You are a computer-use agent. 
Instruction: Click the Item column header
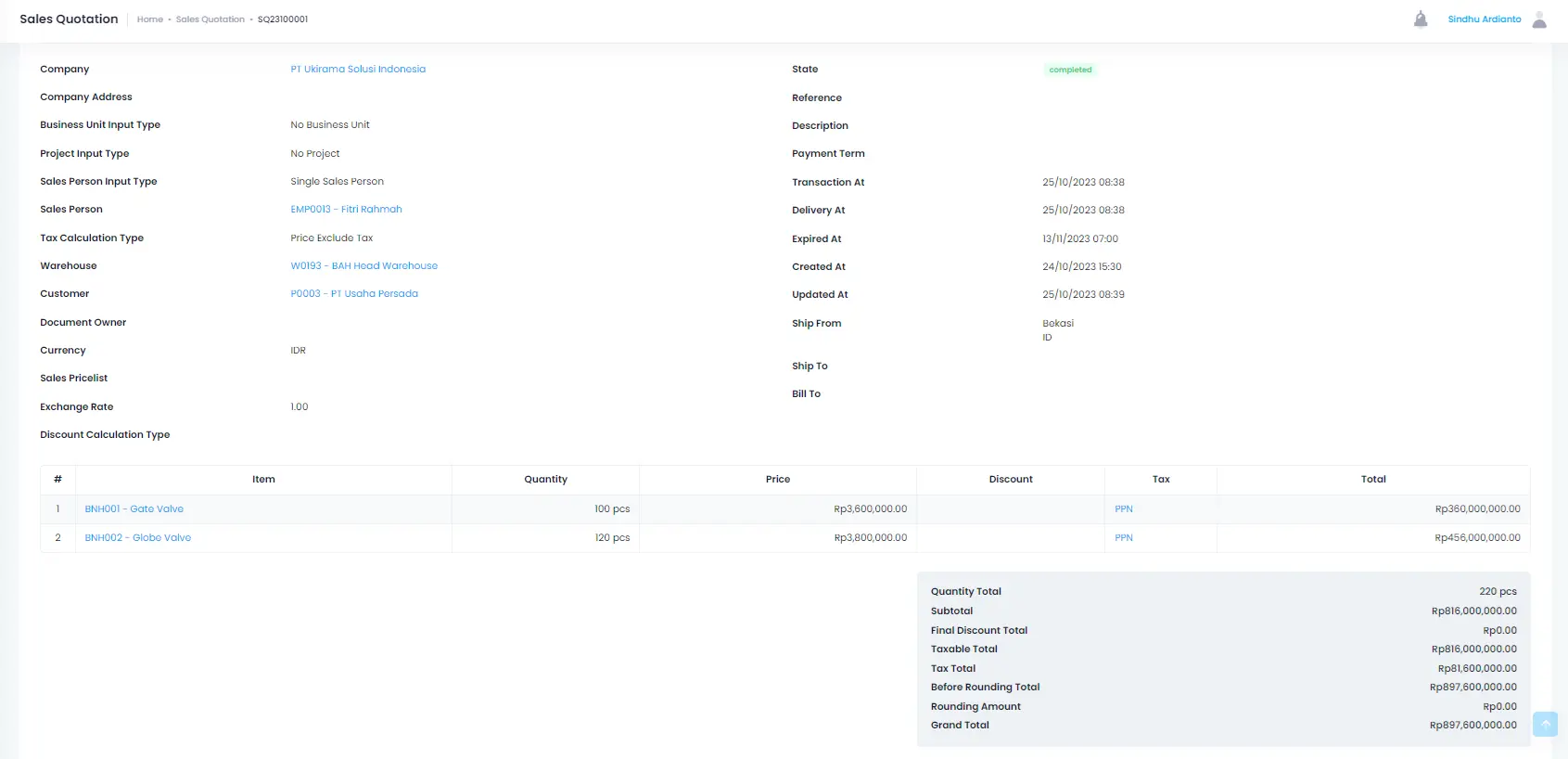pyautogui.click(x=263, y=480)
